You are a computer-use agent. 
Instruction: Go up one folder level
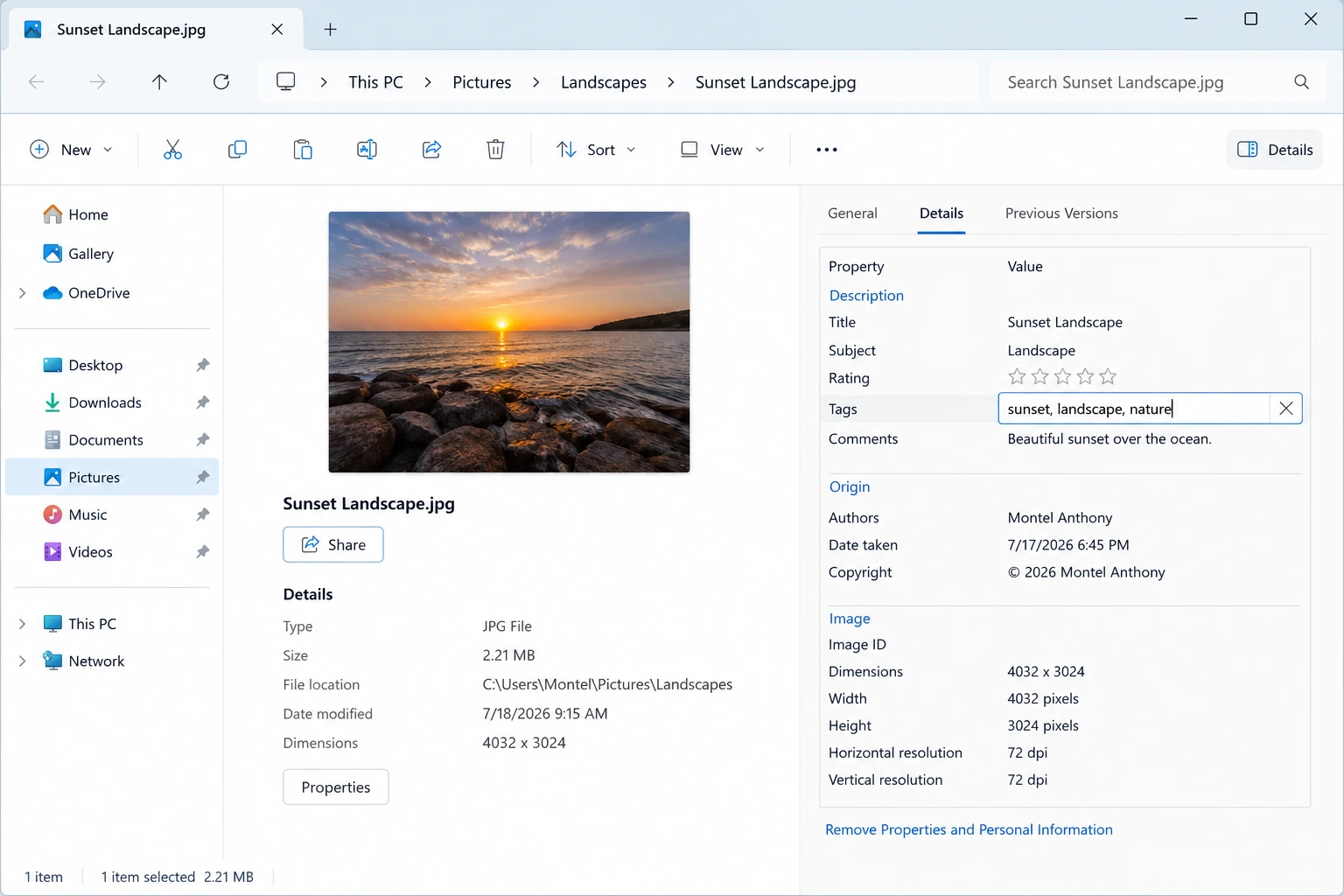159,82
